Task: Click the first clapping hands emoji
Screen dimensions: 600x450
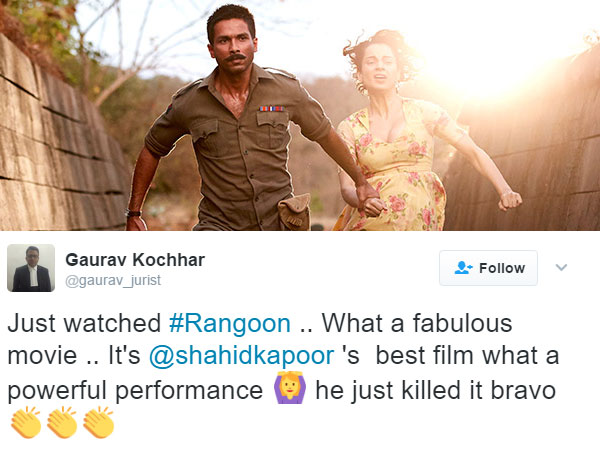Action: 26,422
